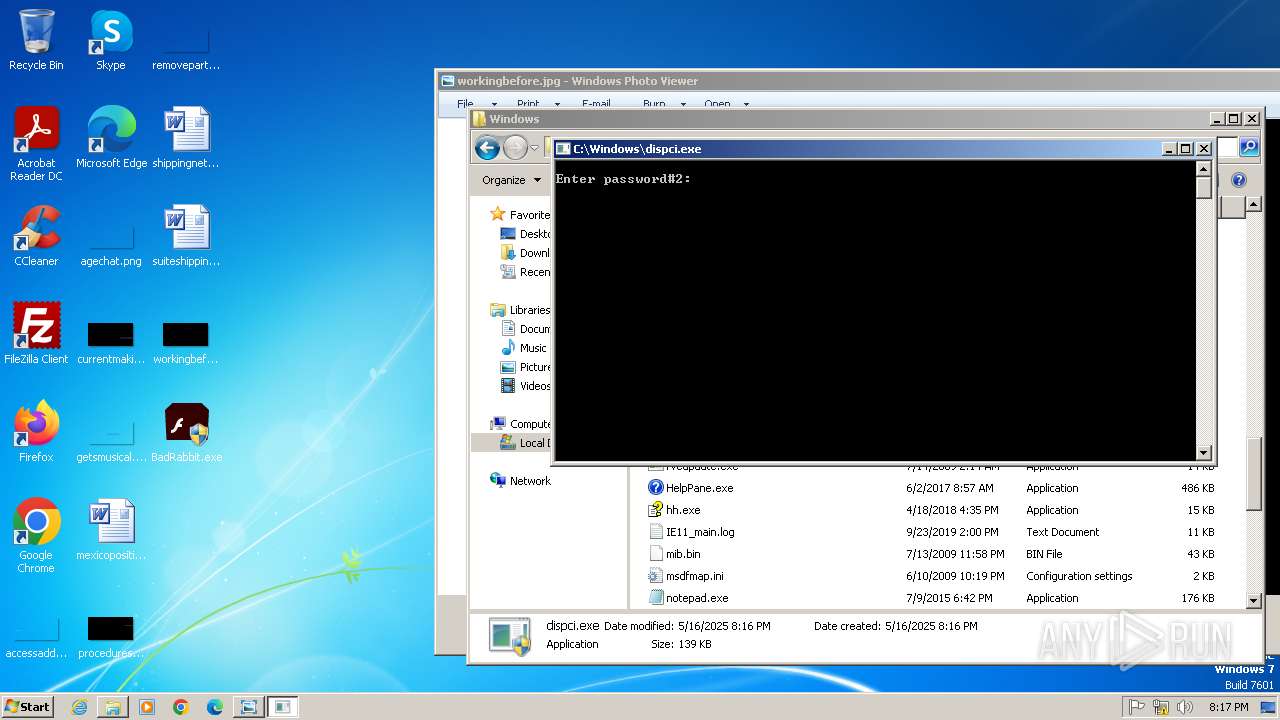Select Network in Explorer navigation pane
This screenshot has height=720, width=1280.
(520, 481)
